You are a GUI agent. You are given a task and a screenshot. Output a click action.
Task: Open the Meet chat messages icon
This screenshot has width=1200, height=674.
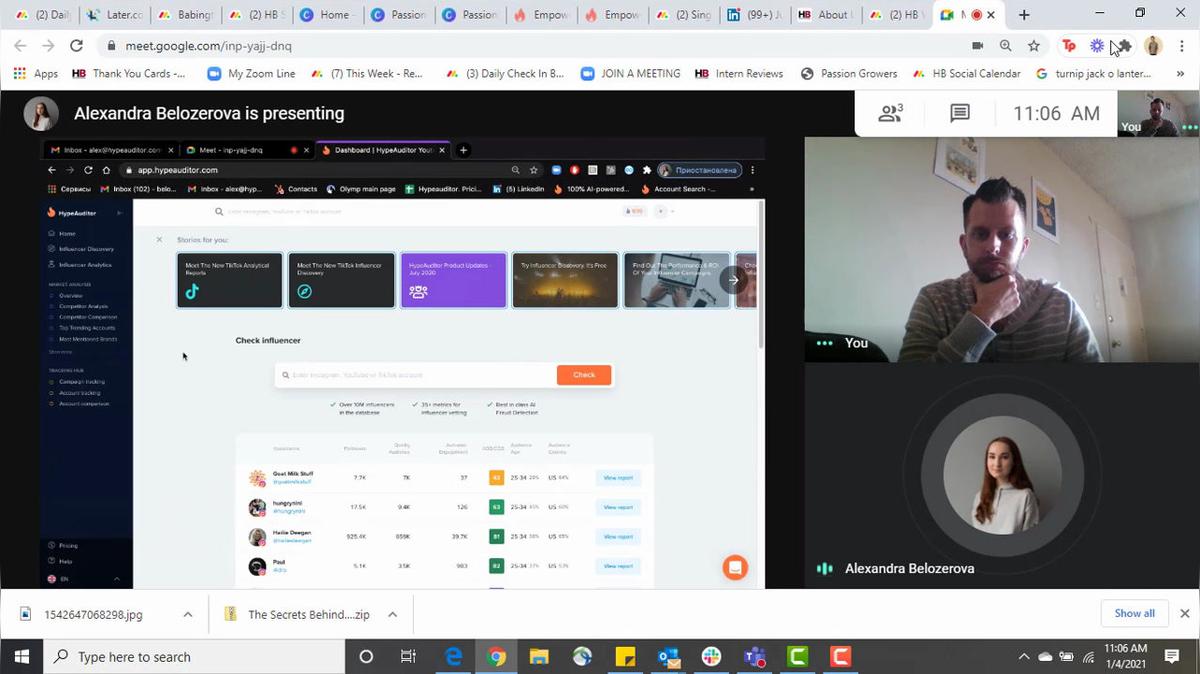(959, 114)
